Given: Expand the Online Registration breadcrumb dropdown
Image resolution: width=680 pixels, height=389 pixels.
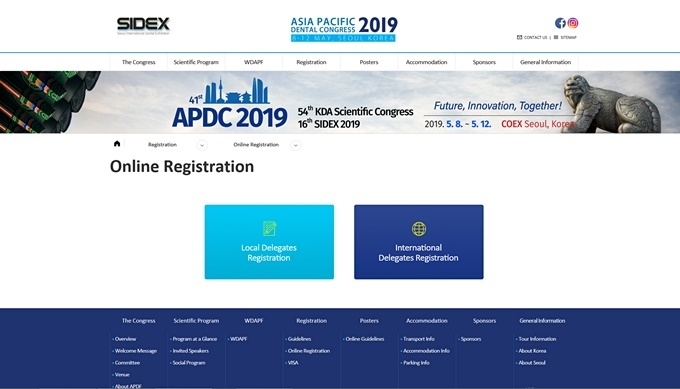Looking at the screenshot, I should click(295, 145).
